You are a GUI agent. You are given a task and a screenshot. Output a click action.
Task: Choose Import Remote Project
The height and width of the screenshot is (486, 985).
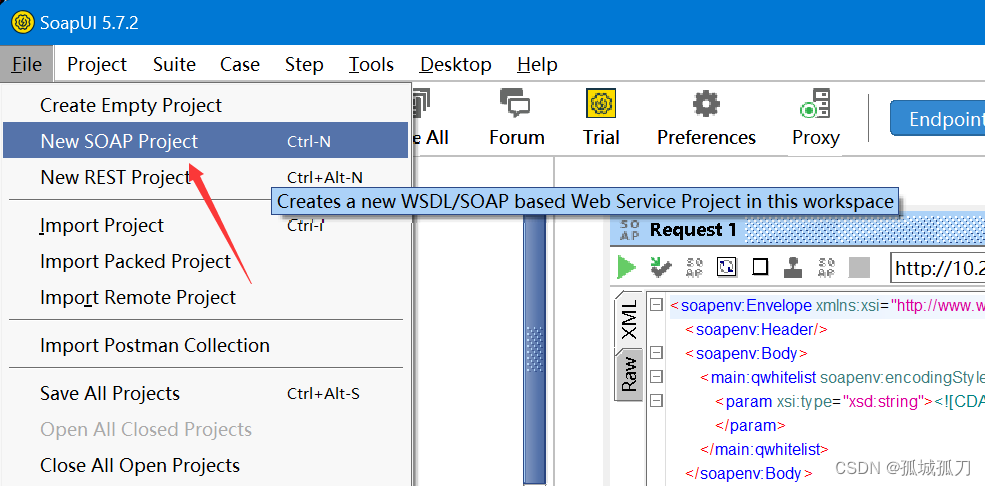click(x=205, y=296)
